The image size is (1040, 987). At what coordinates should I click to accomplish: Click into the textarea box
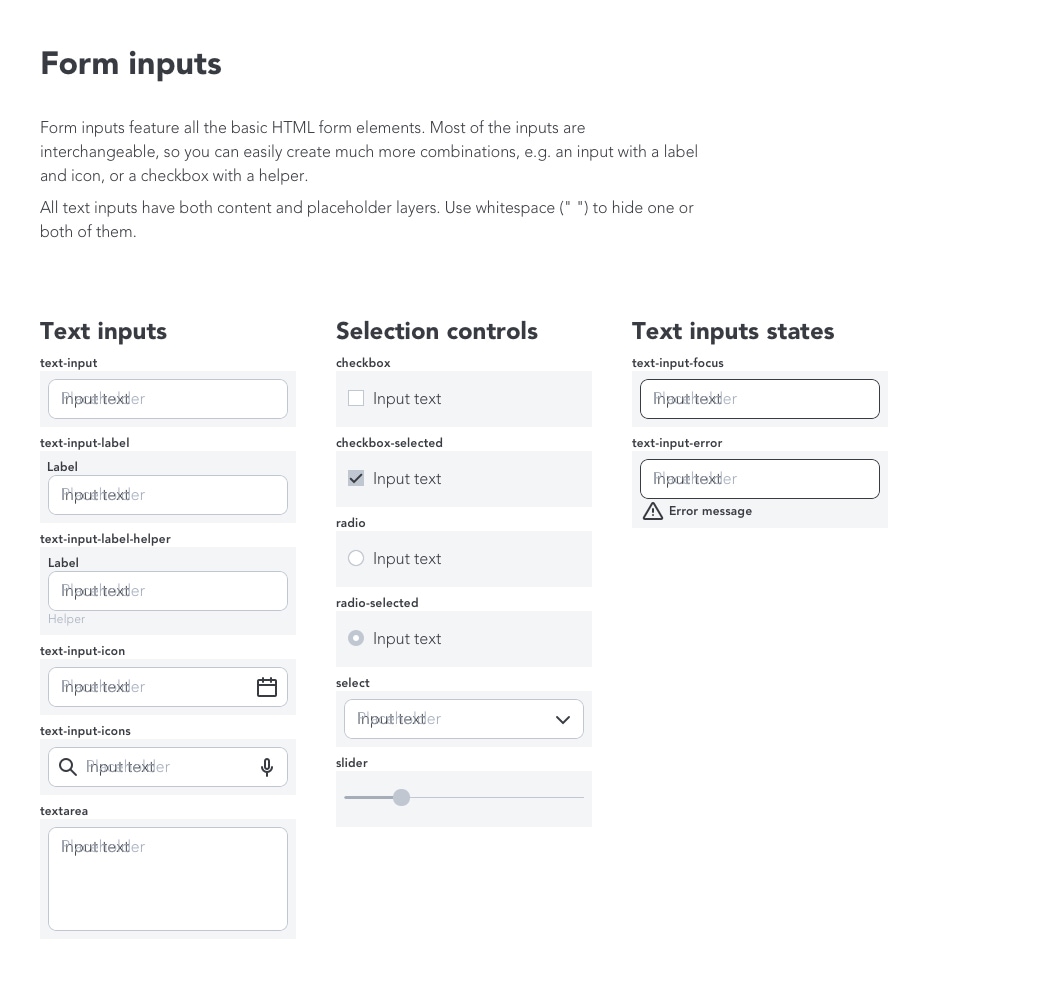168,879
